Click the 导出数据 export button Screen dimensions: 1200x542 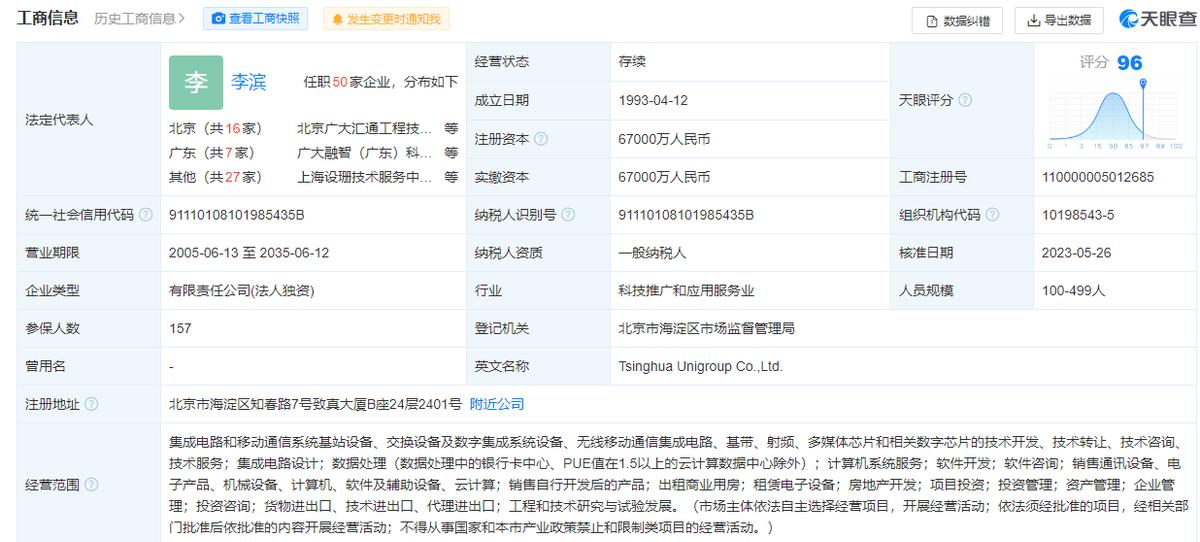[x=1059, y=20]
